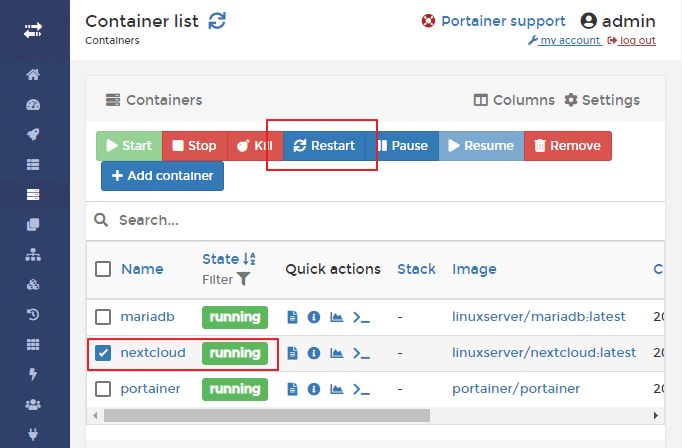Sort by the Stack column header

(x=416, y=269)
